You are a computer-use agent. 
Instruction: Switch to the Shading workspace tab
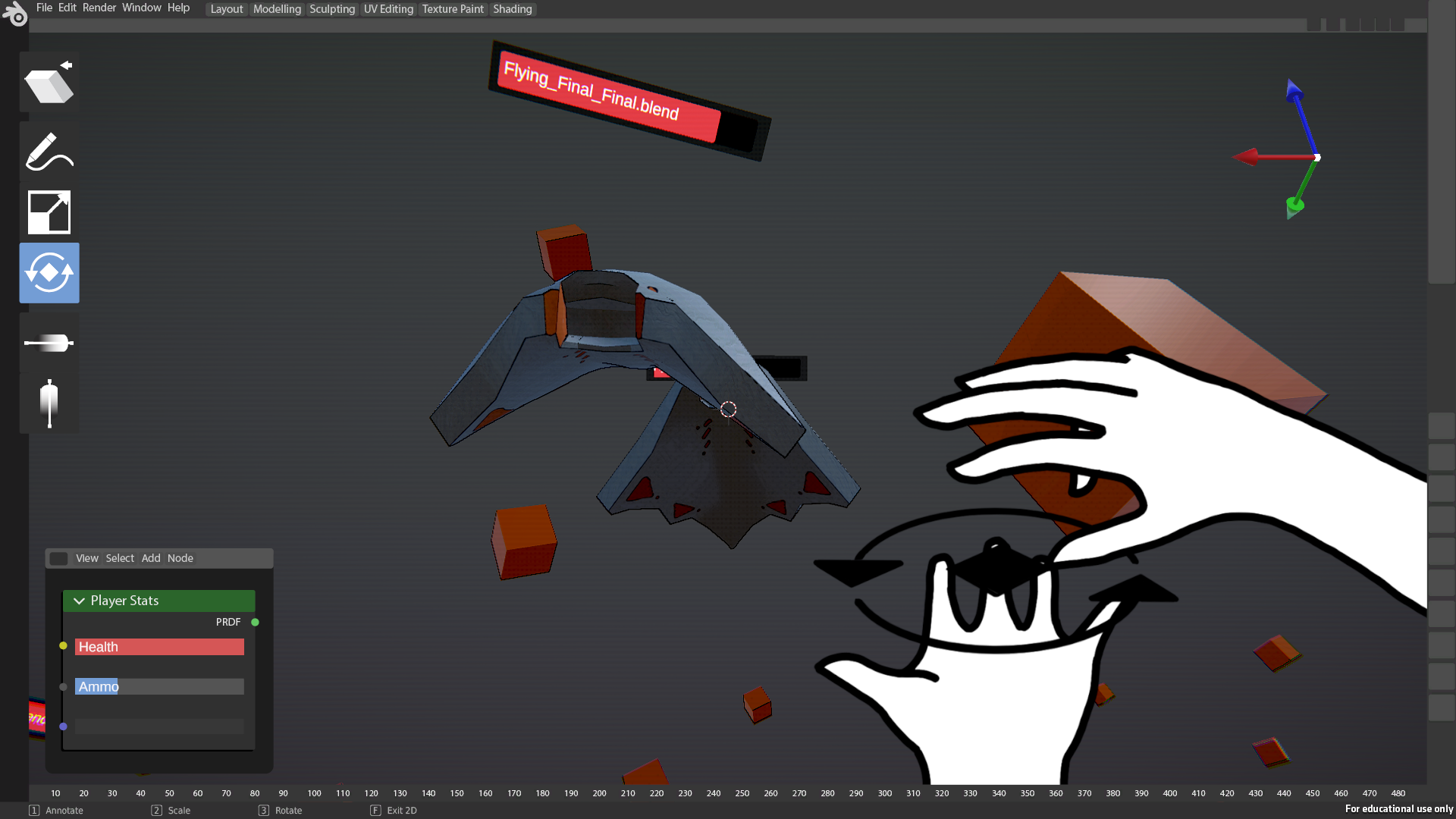click(x=513, y=9)
